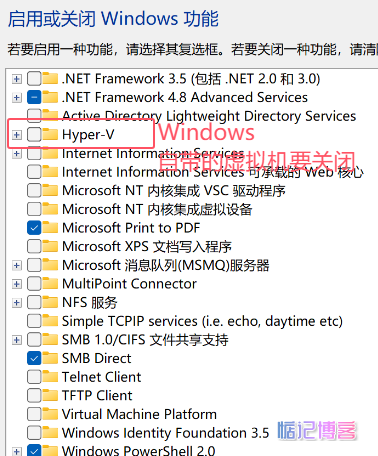Click the NFS 服务 folder icon
This screenshot has height=456, width=378.
point(50,302)
